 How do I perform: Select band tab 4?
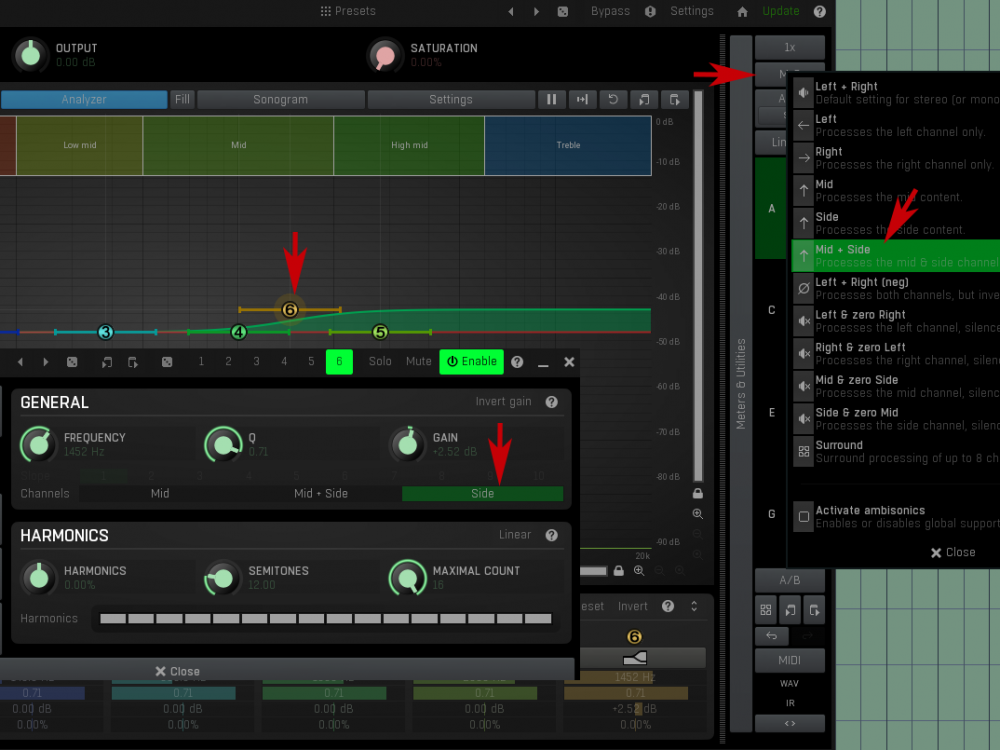284,362
